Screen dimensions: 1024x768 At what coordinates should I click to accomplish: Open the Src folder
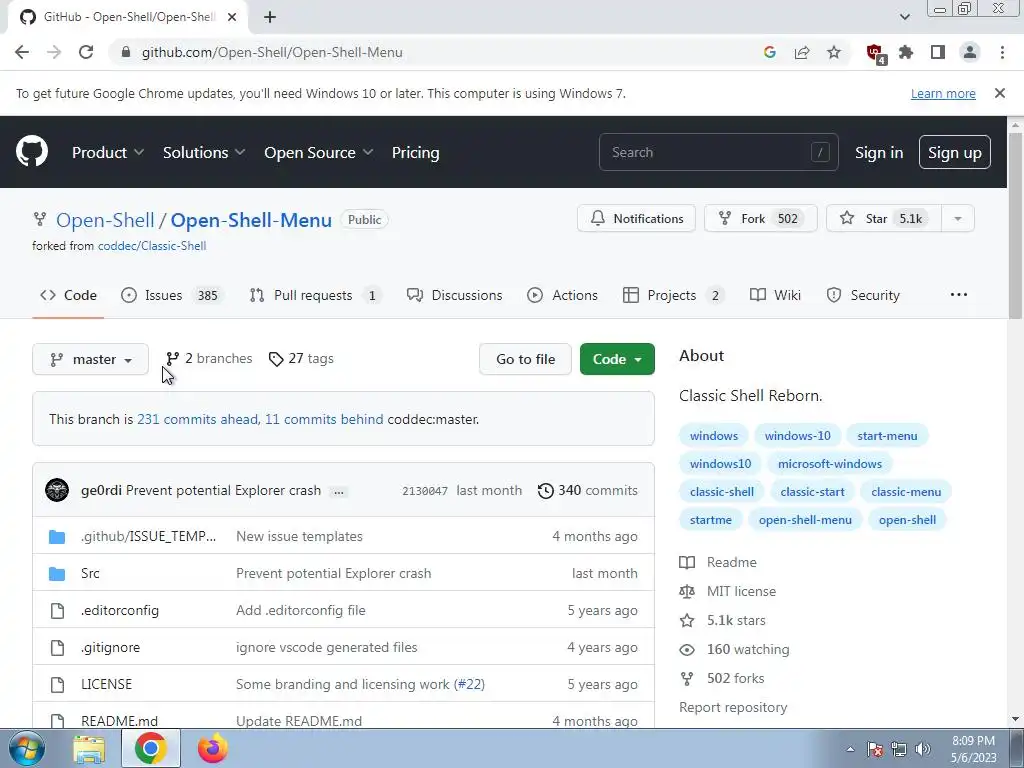[x=90, y=573]
